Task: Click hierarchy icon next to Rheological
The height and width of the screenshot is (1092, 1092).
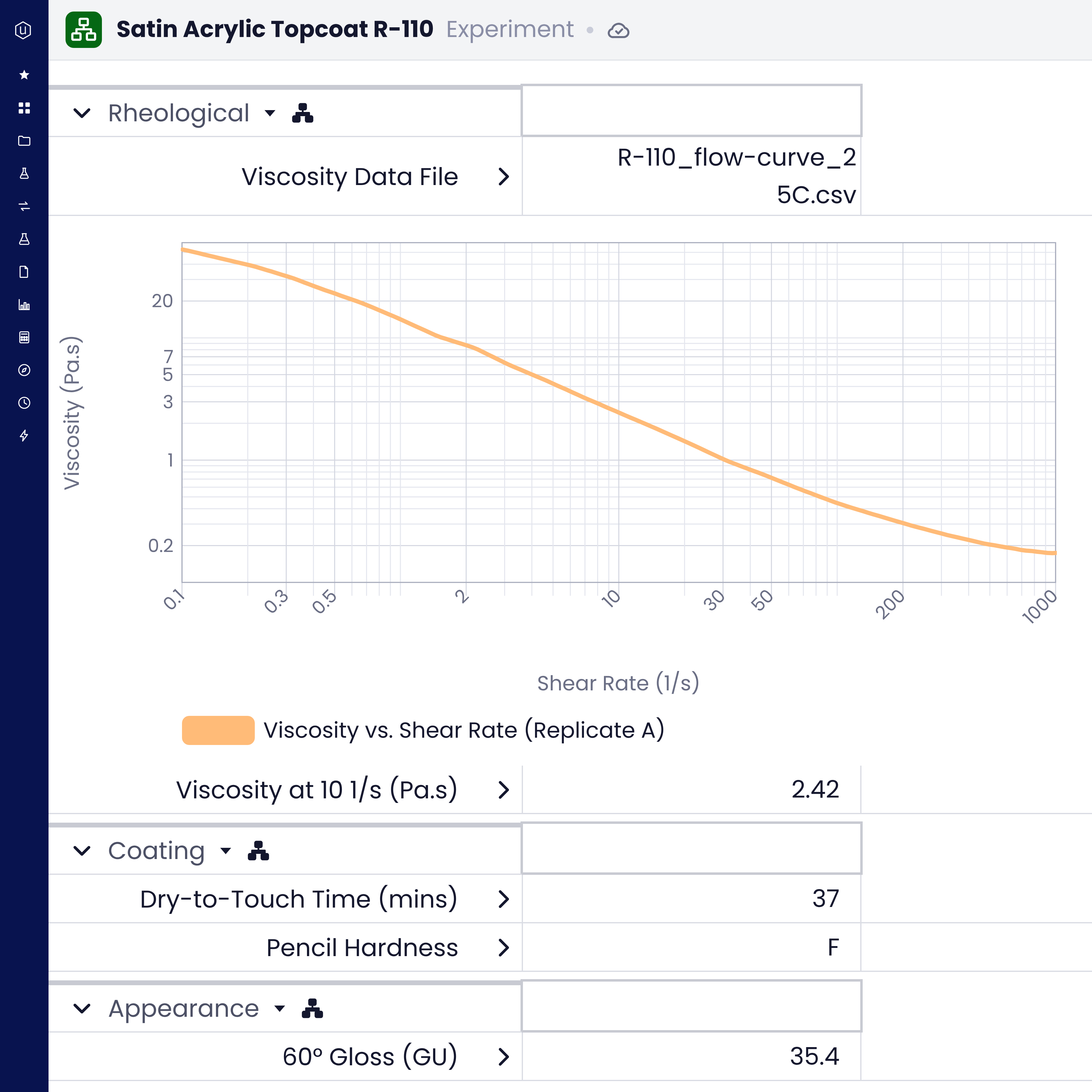Action: pyautogui.click(x=302, y=113)
